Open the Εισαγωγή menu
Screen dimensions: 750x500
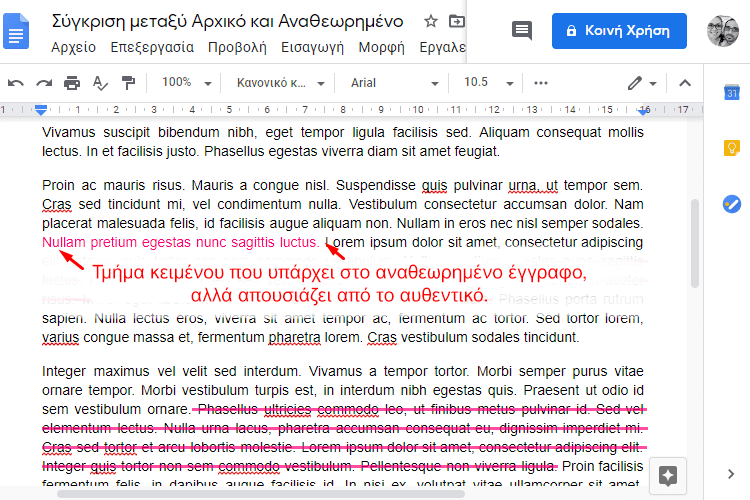(312, 47)
